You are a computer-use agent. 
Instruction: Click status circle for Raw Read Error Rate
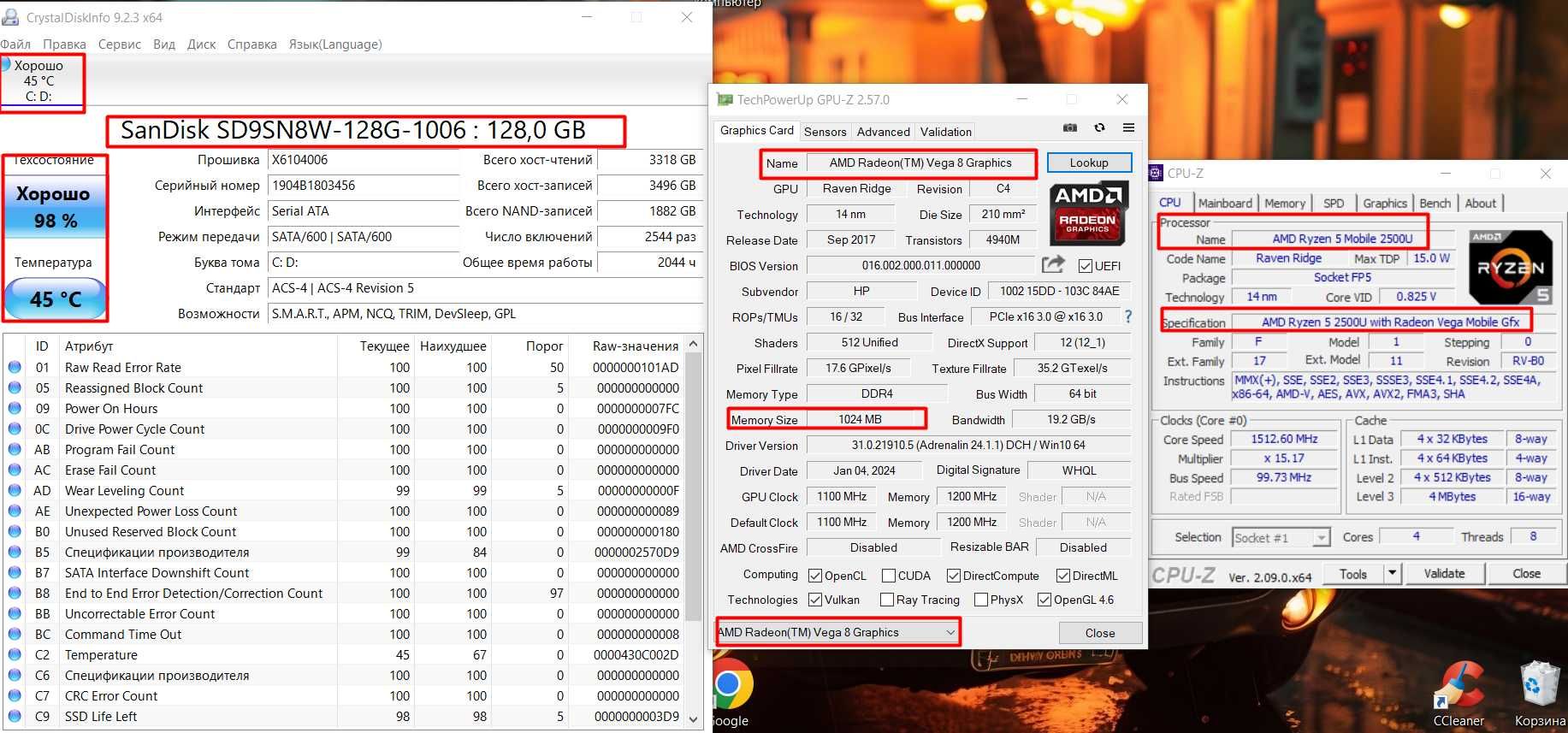click(15, 367)
